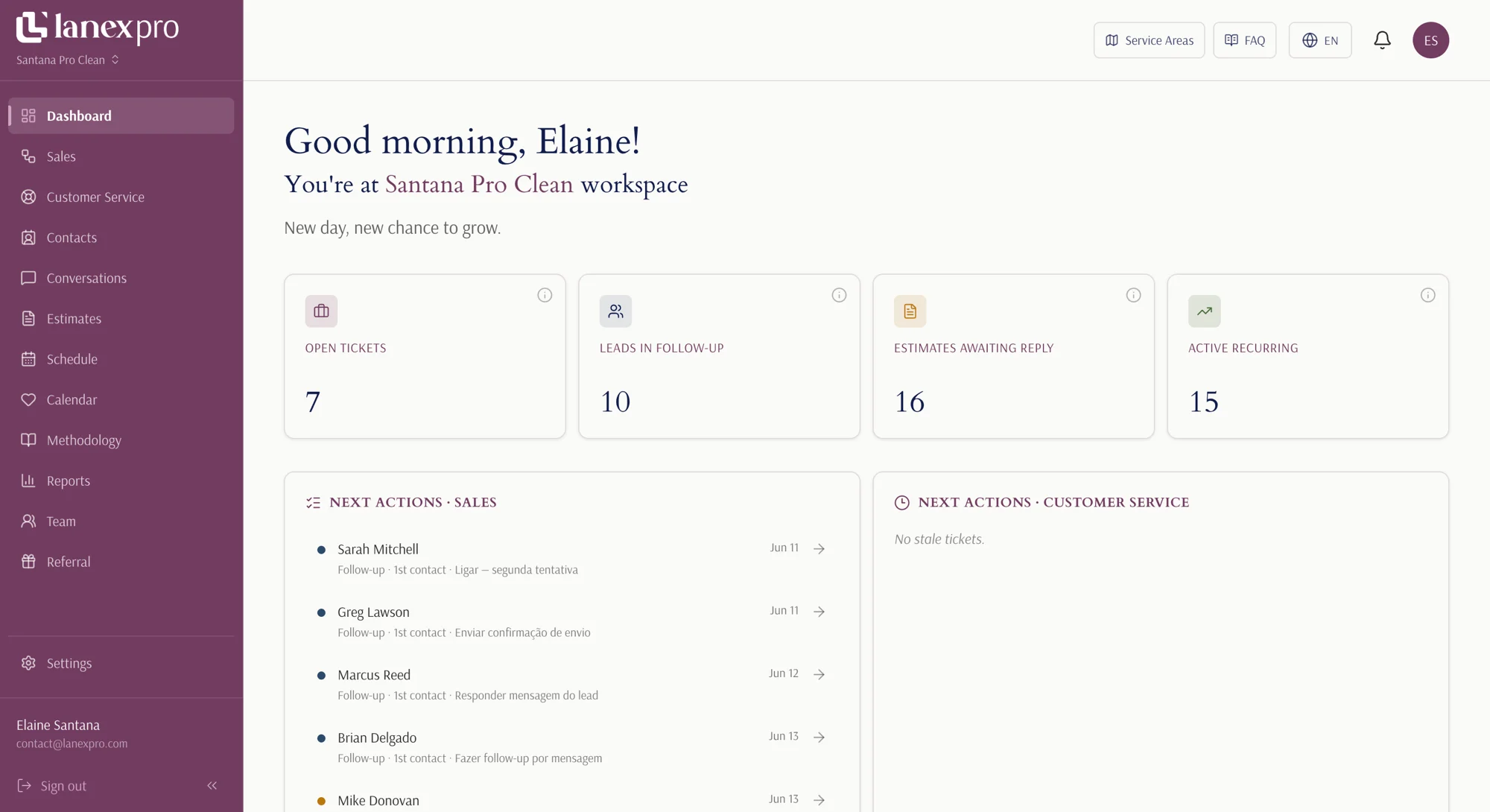The image size is (1490, 812).
Task: Open Customer Service in the sidebar
Action: click(121, 197)
